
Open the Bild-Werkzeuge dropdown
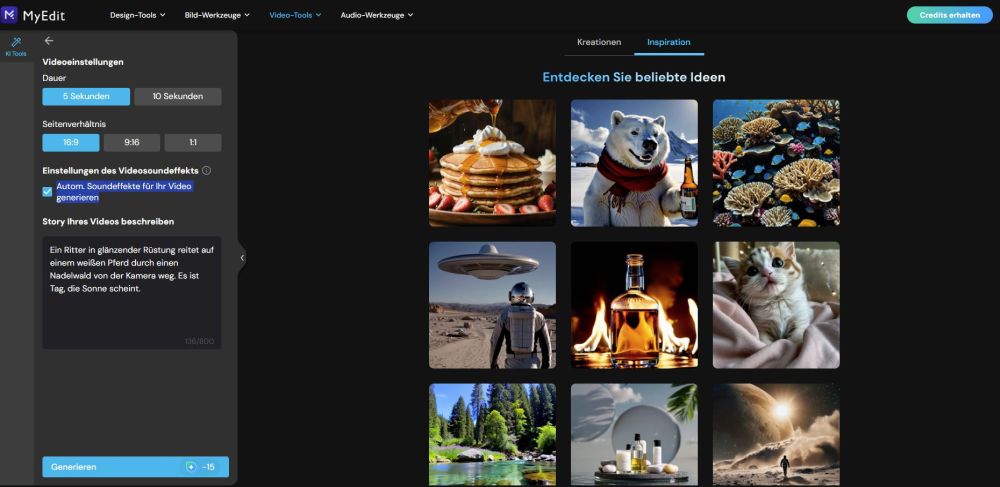click(x=217, y=15)
